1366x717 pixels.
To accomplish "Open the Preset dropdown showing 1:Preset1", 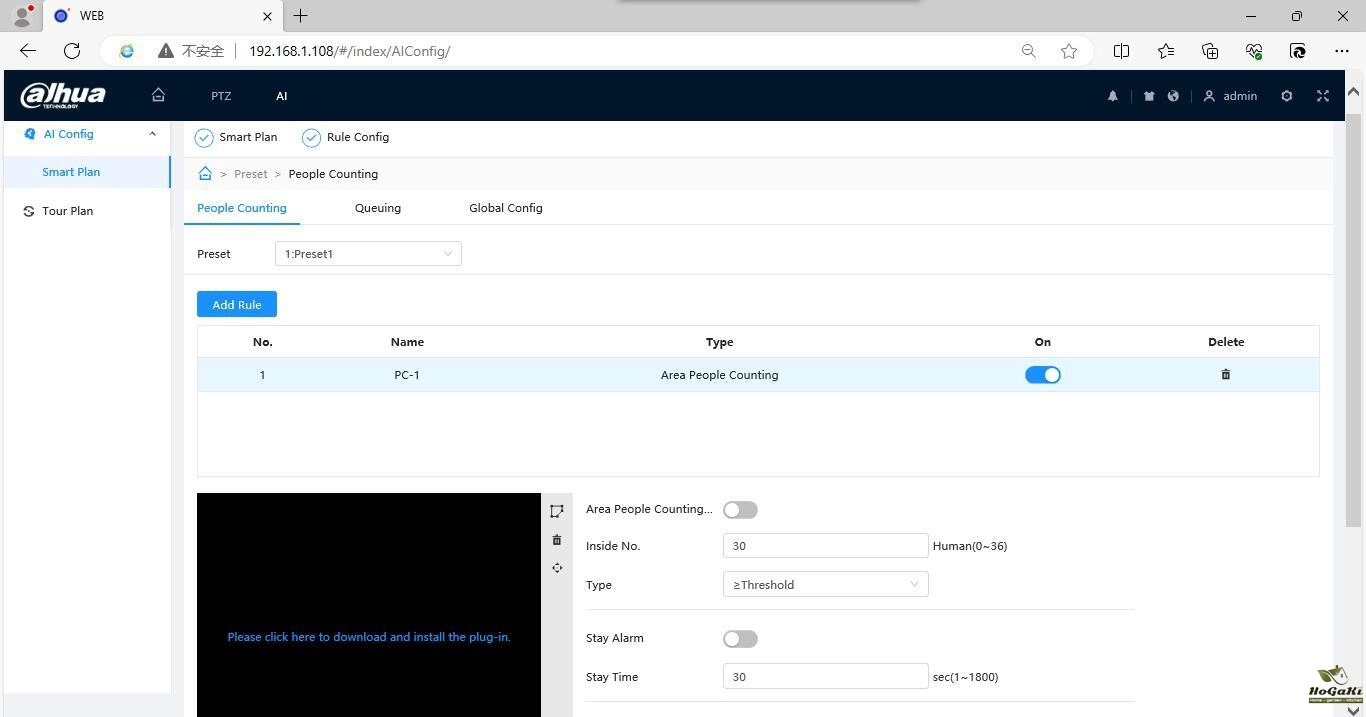I will coord(368,254).
